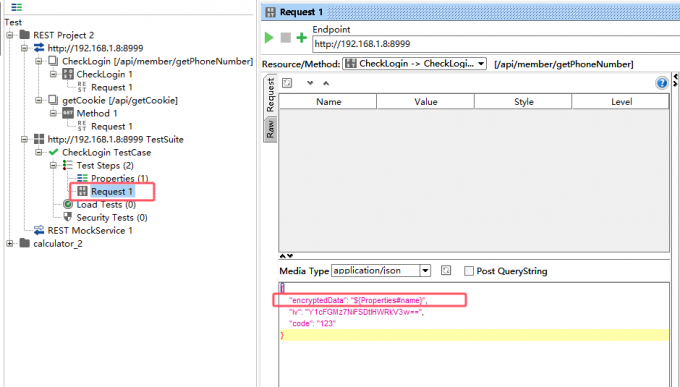Click the icon next to Media Type dropdown

(x=446, y=271)
